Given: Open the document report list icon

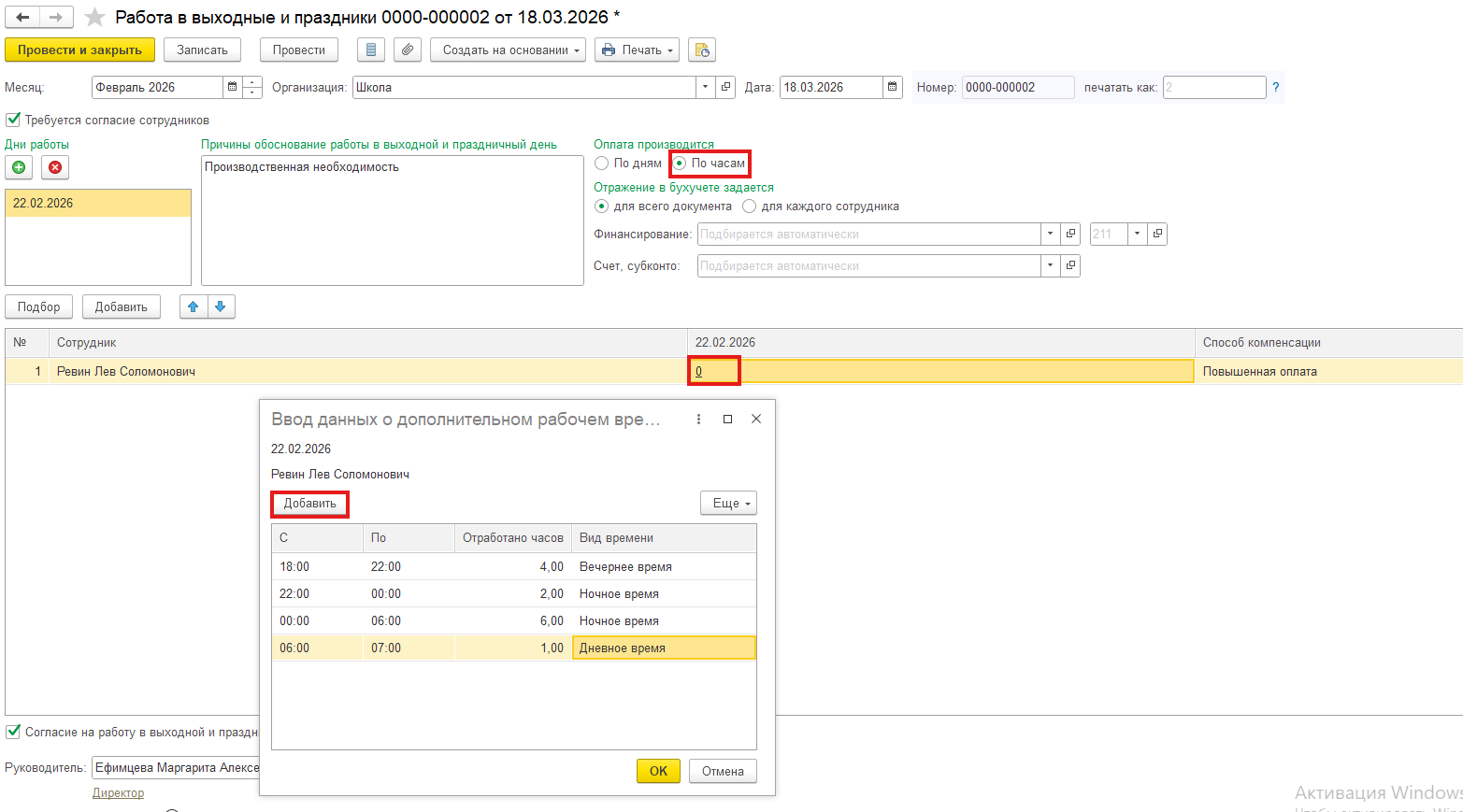Looking at the screenshot, I should [371, 50].
